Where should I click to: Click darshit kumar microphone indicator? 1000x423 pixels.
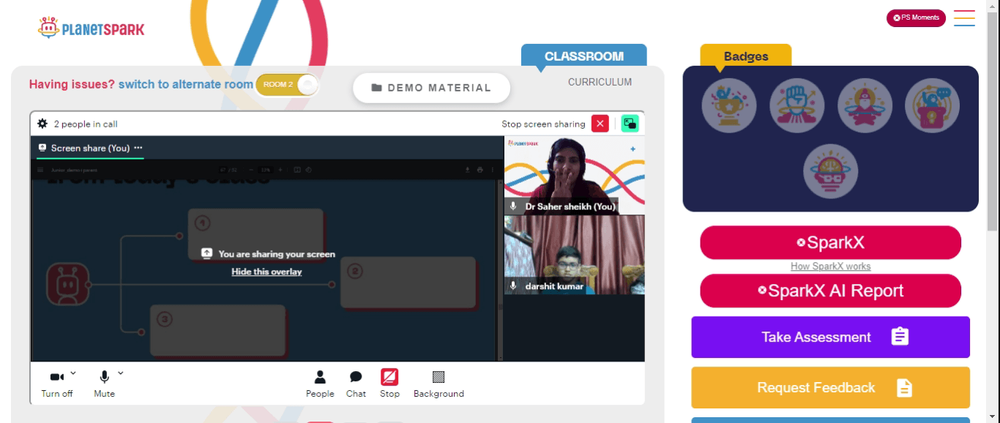coord(513,286)
